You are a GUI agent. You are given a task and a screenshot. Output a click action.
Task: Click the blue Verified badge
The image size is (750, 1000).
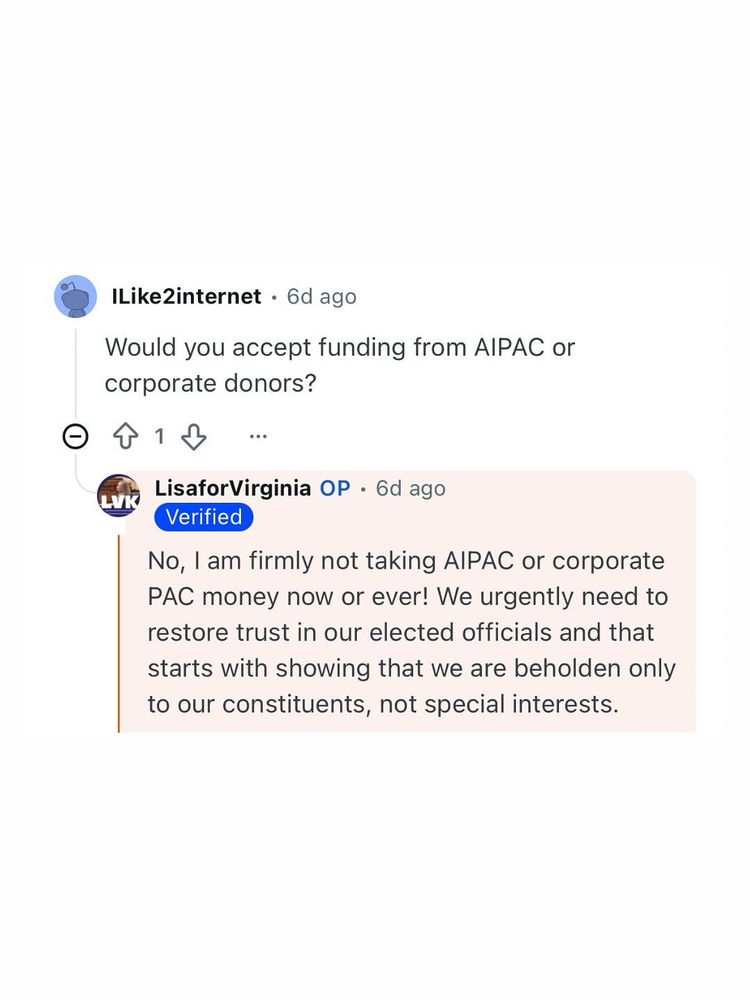(x=204, y=517)
